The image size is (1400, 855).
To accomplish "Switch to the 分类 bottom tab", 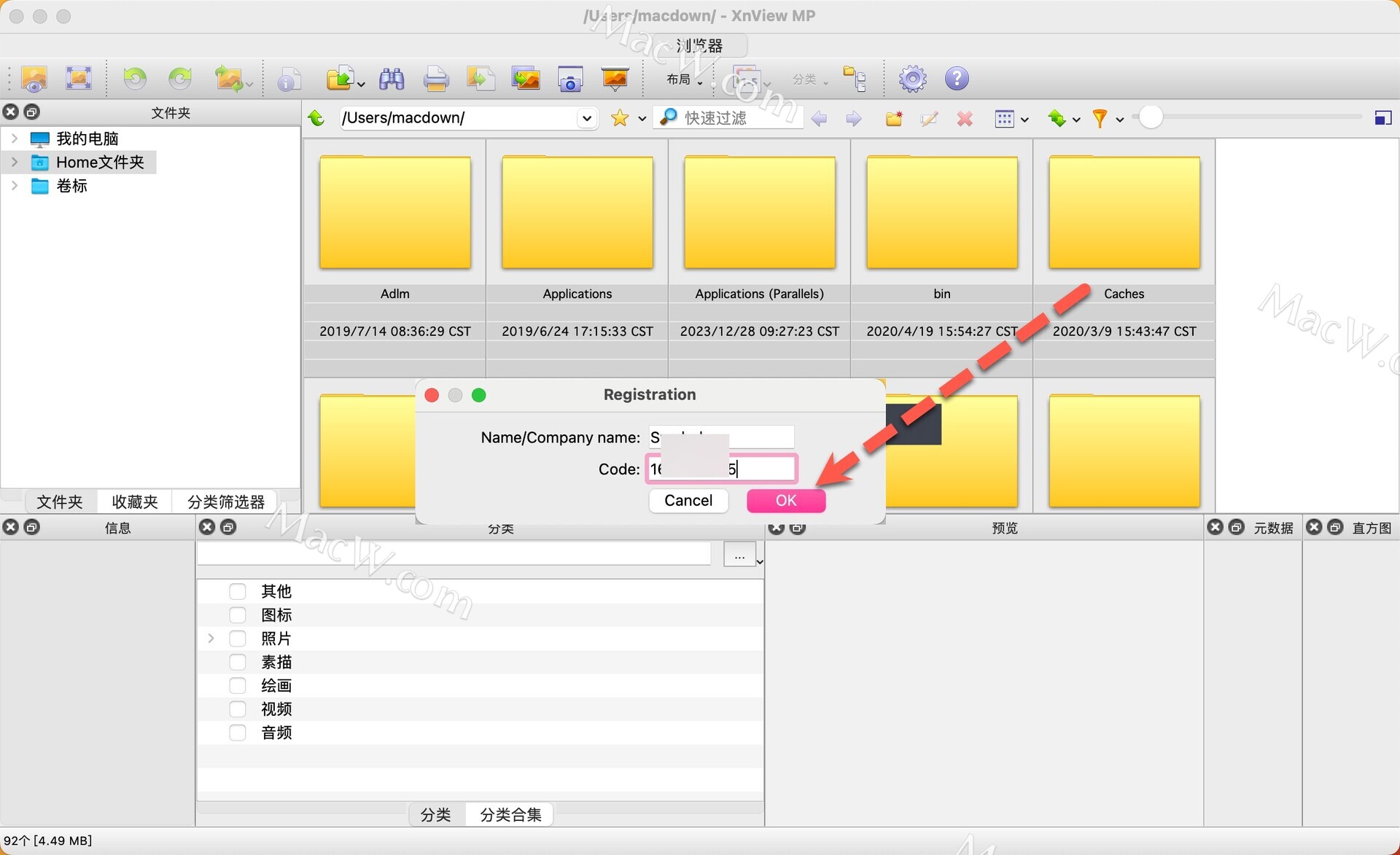I will pos(436,814).
